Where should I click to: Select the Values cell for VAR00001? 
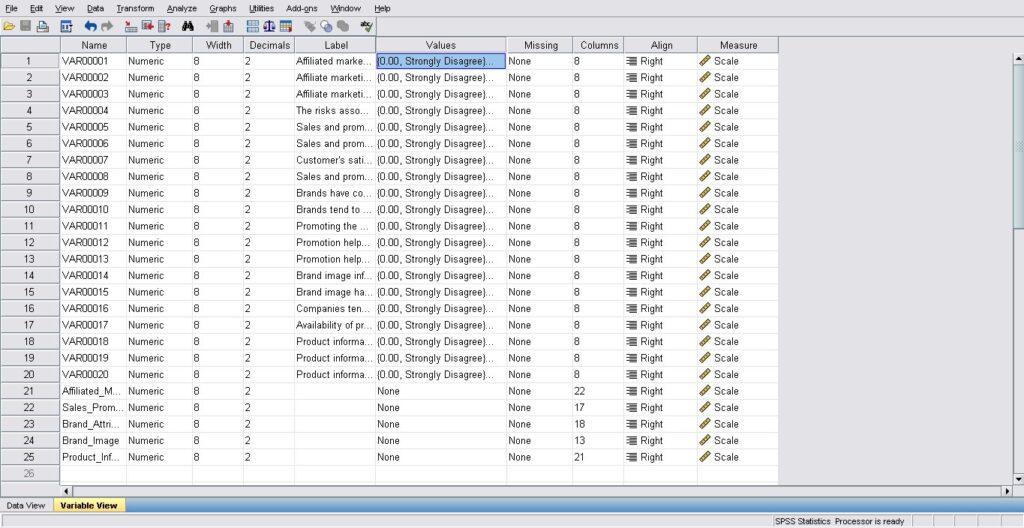pos(441,61)
